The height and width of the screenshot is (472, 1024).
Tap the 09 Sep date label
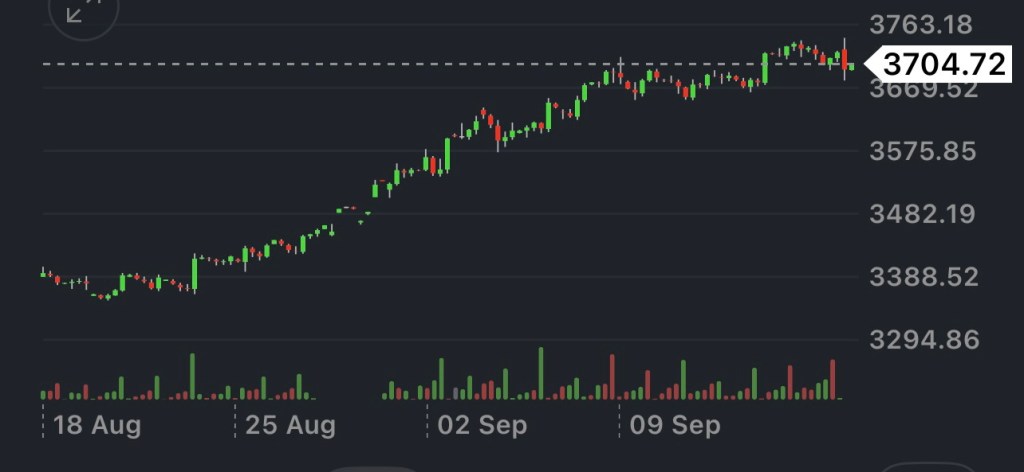click(673, 425)
